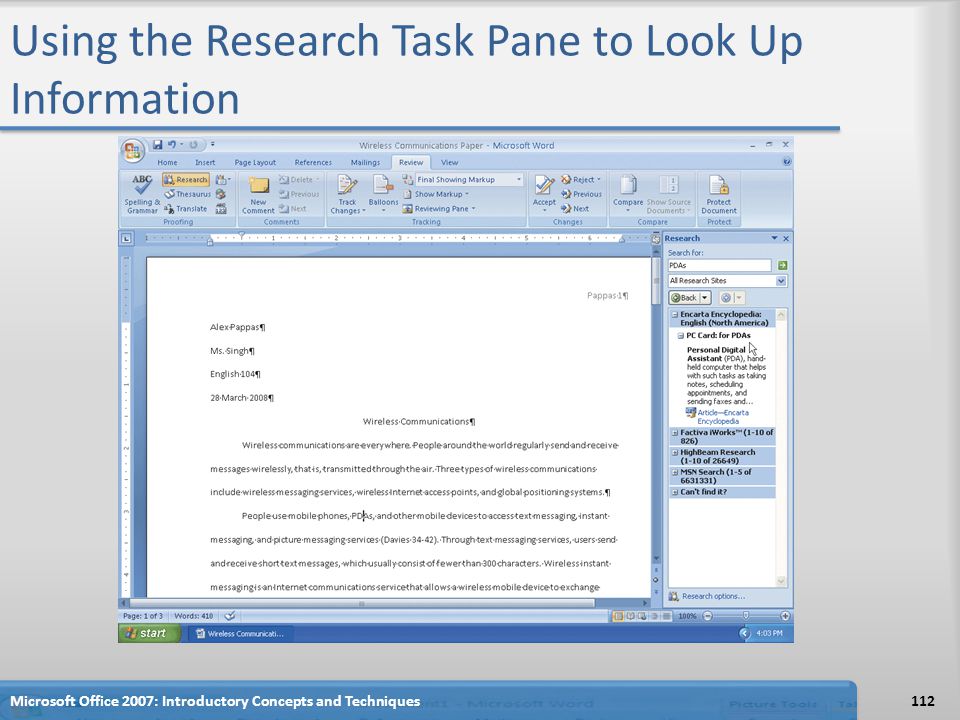This screenshot has height=720, width=960.
Task: Click the Translate tool
Action: (x=185, y=209)
